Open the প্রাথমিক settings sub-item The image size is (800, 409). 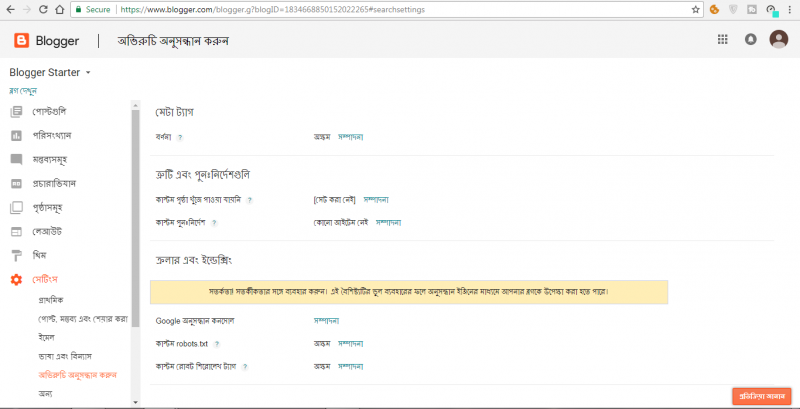point(51,300)
